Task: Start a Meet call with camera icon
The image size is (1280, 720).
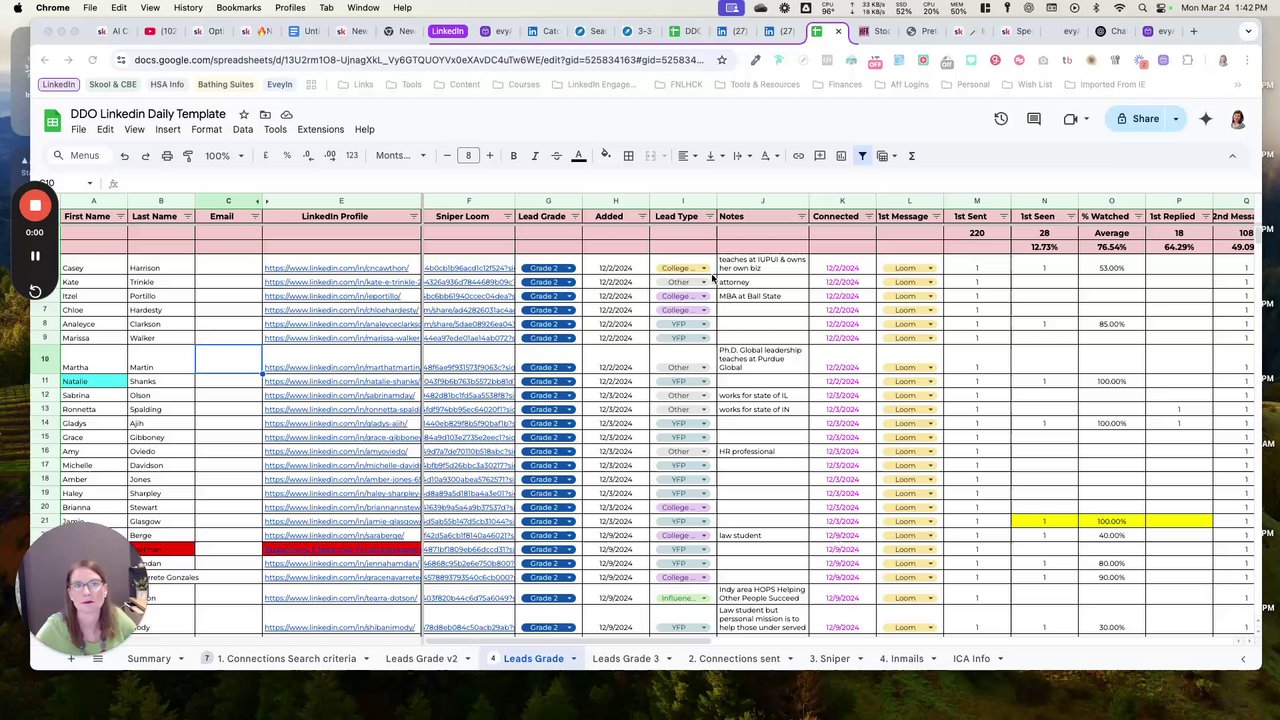Action: click(x=1070, y=119)
